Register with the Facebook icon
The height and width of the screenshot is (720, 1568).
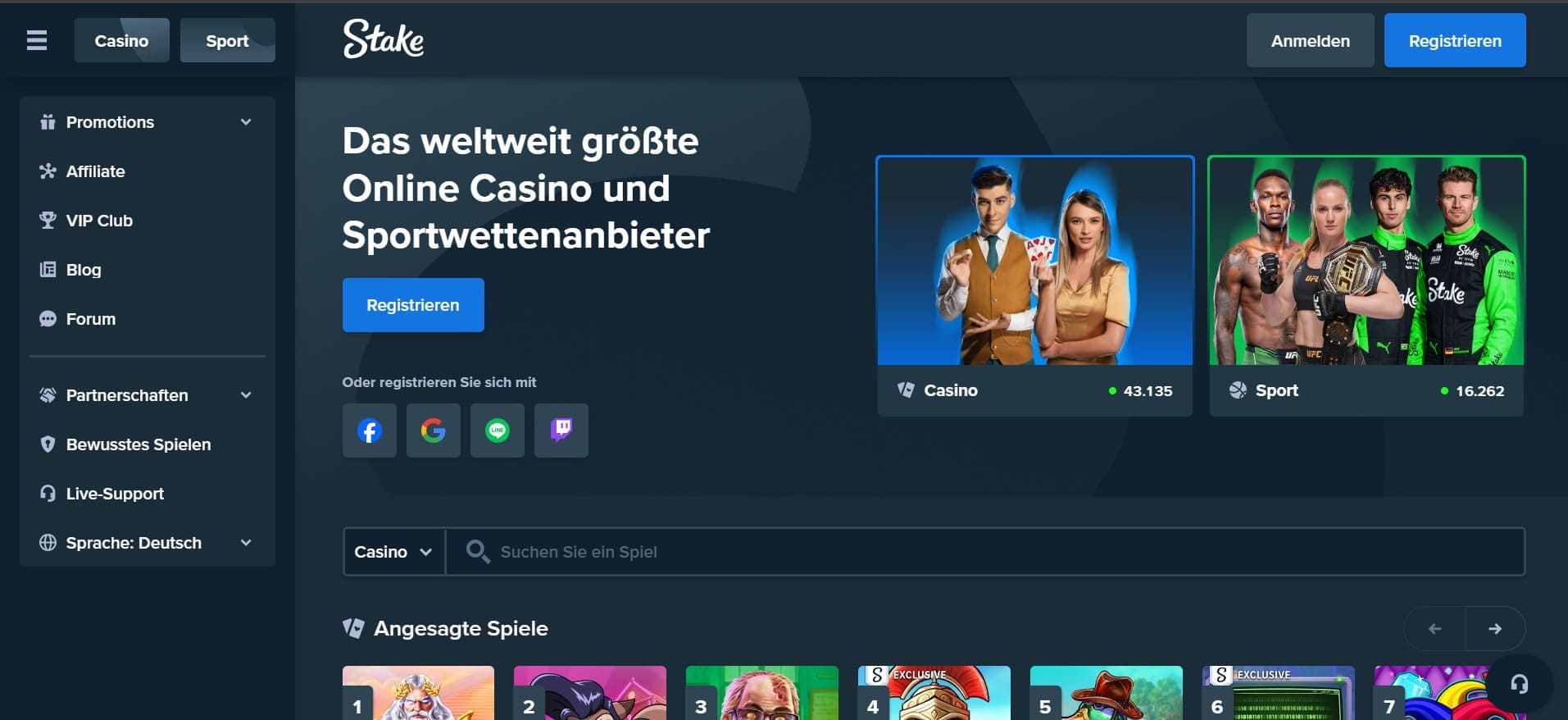(x=369, y=431)
